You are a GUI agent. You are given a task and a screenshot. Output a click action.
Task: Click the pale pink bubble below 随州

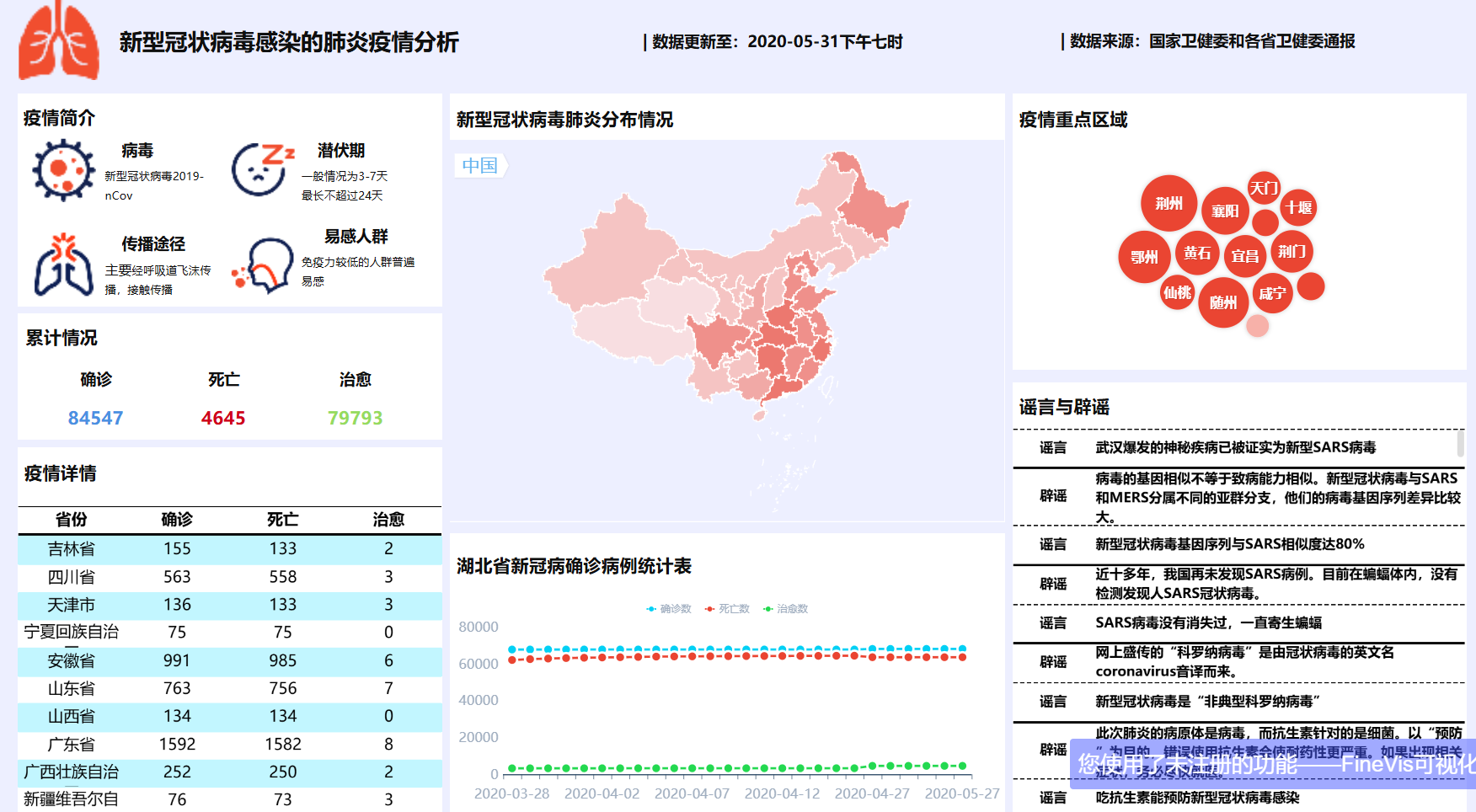click(x=1257, y=326)
